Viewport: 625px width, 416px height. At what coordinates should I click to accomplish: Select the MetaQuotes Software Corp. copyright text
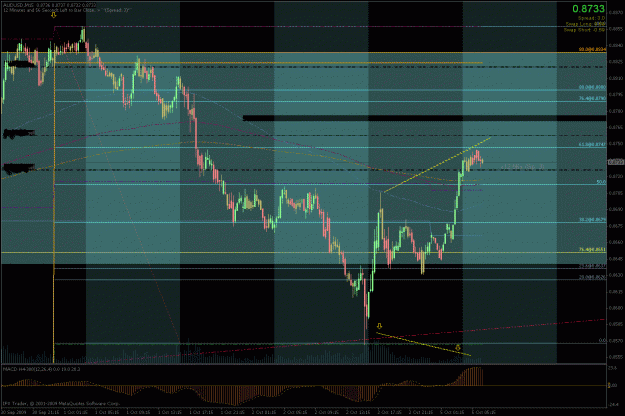62,403
